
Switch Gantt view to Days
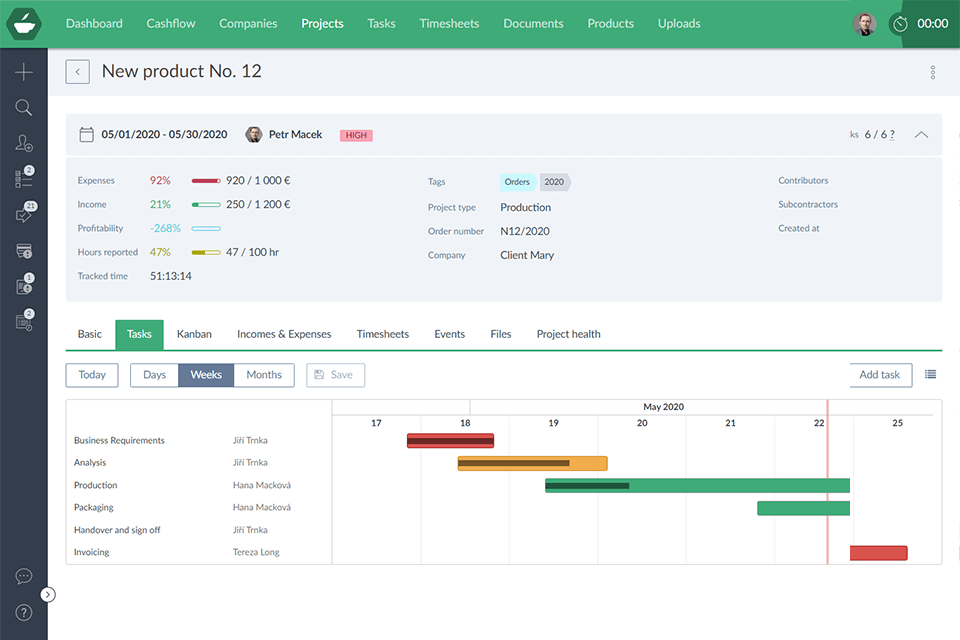[154, 375]
